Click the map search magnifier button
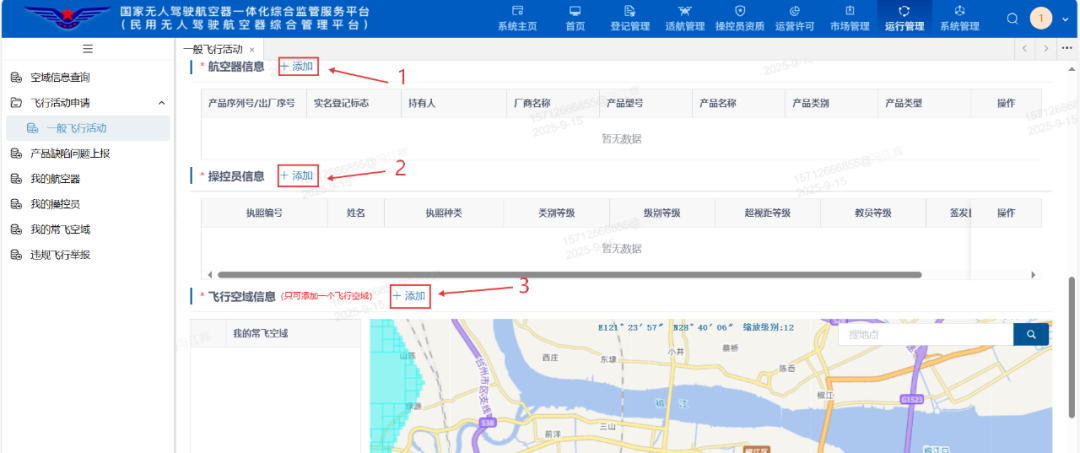This screenshot has height=453, width=1080. coord(1031,335)
